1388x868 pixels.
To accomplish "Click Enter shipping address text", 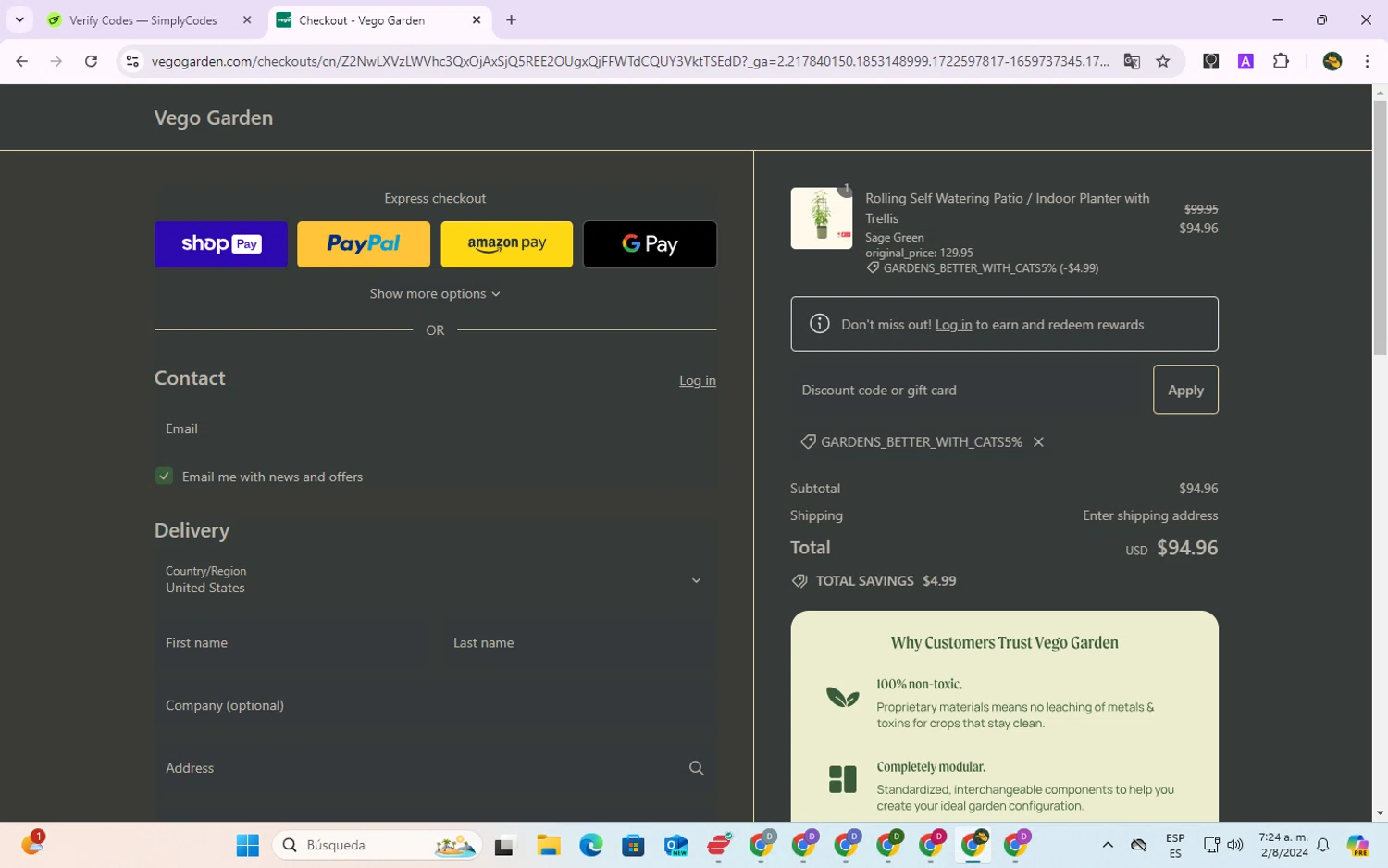I will [1150, 515].
